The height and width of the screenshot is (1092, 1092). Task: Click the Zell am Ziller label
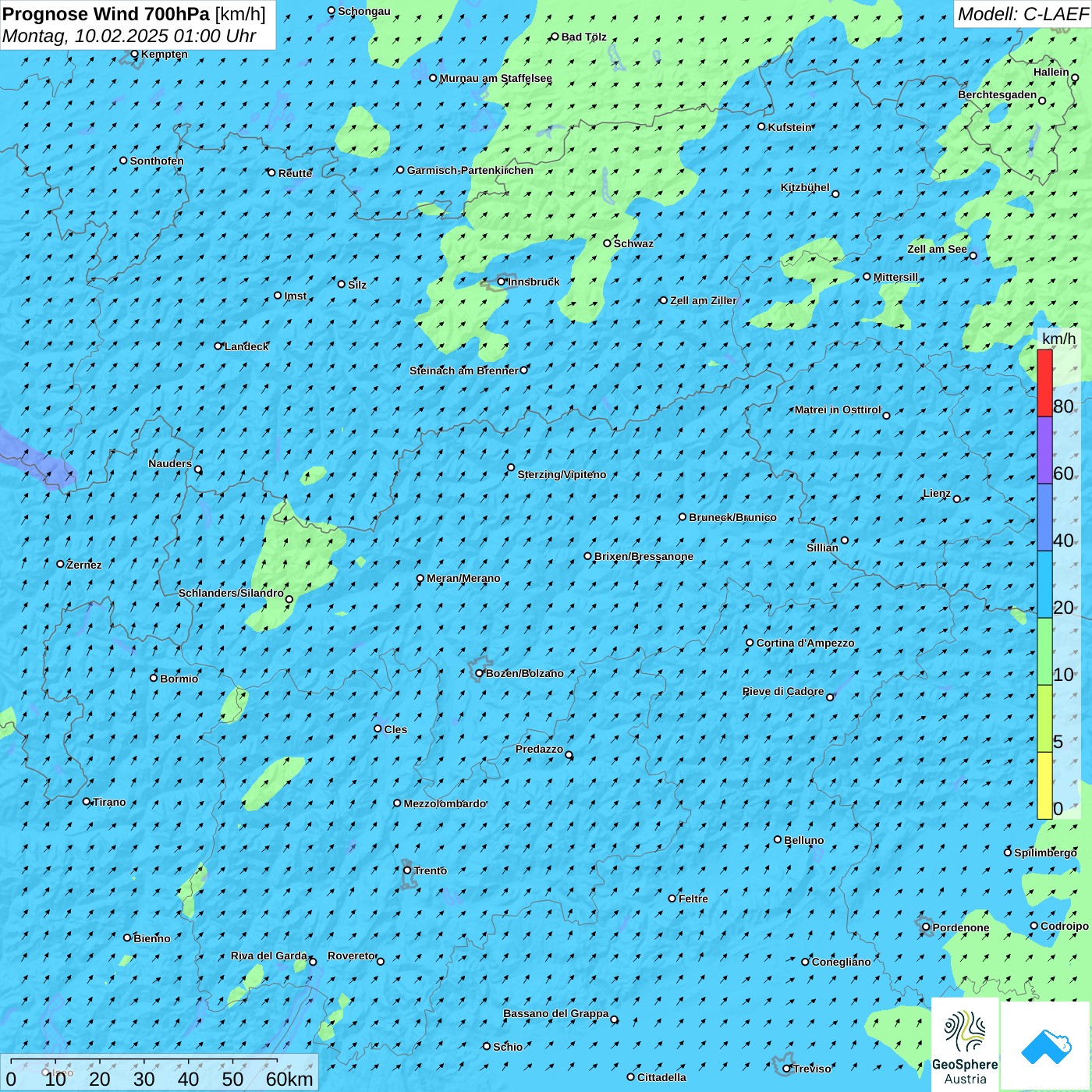(x=703, y=300)
